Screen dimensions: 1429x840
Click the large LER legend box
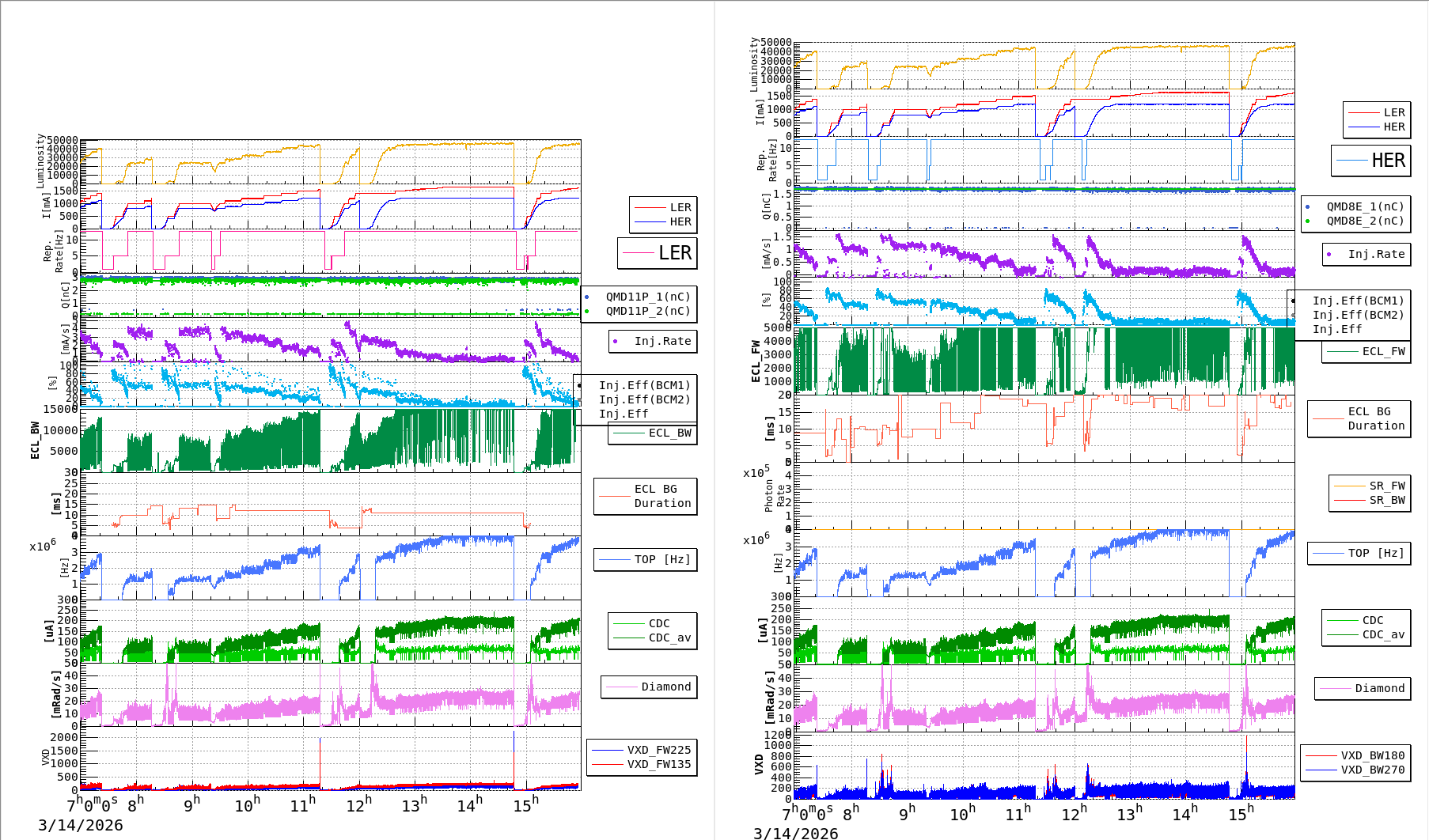(657, 253)
